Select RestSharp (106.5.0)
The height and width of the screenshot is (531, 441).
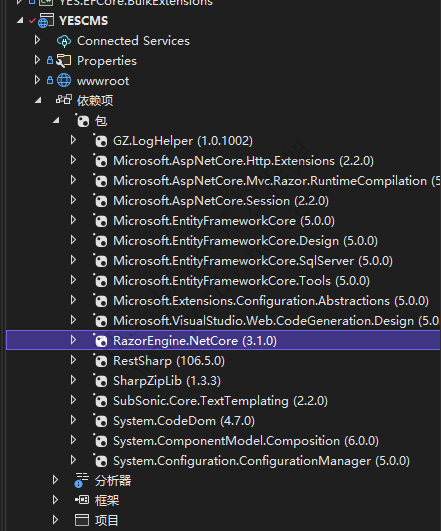click(x=169, y=361)
